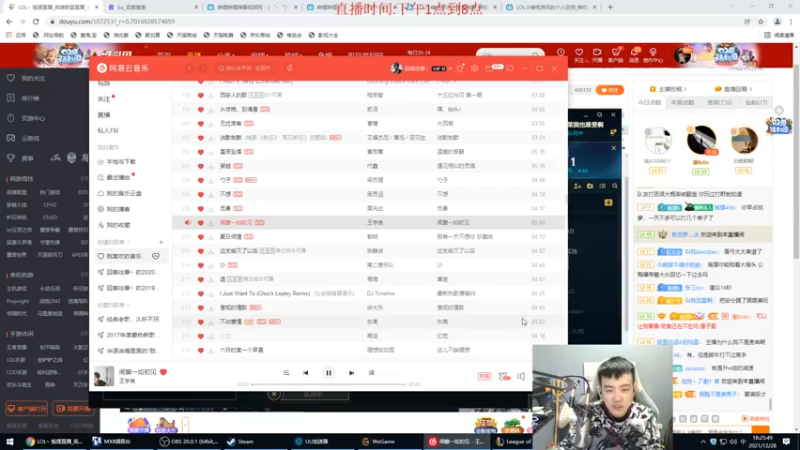Unlike the song 不想

[201, 194]
